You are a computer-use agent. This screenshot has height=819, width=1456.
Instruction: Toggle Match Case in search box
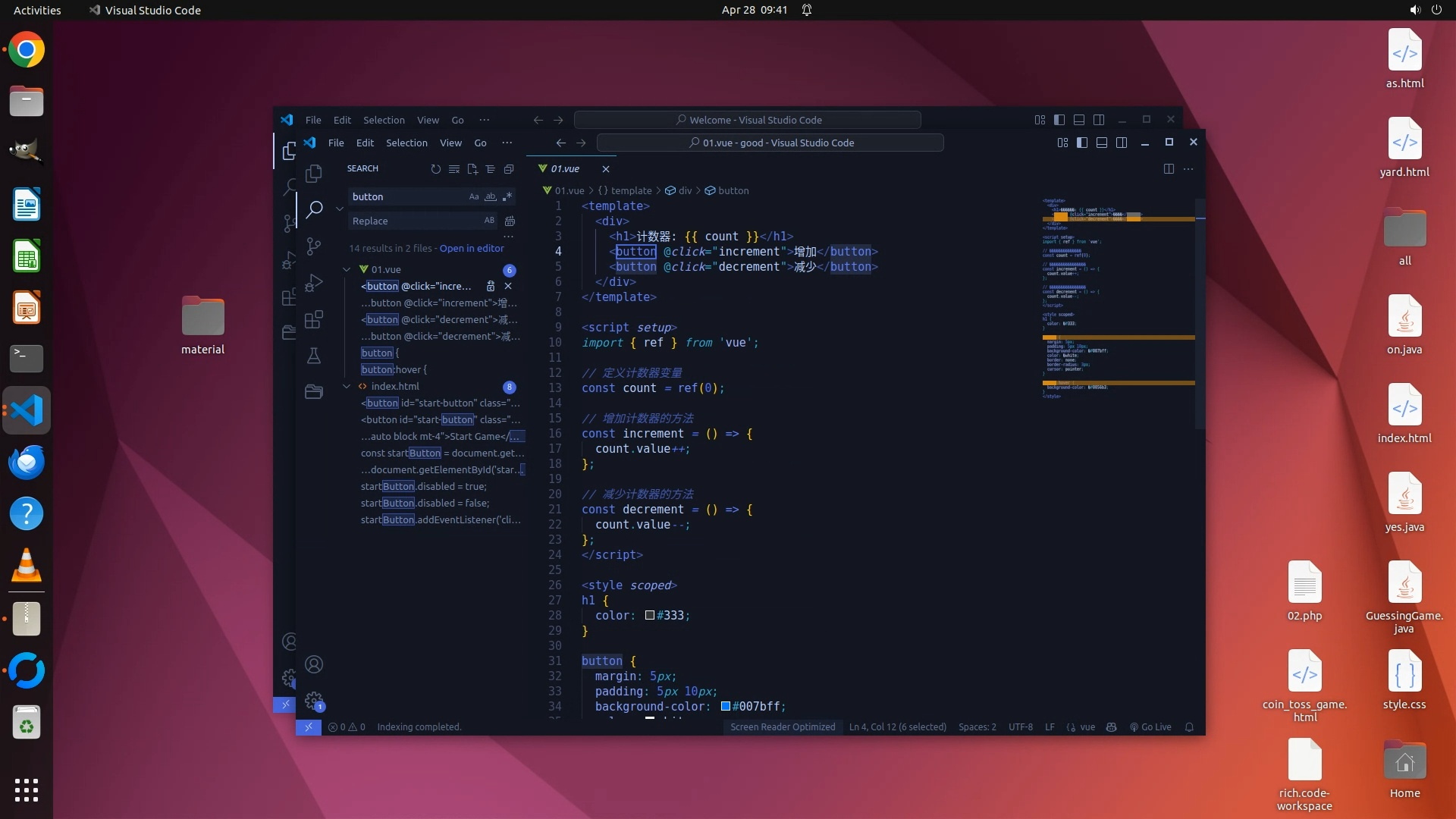pos(474,196)
